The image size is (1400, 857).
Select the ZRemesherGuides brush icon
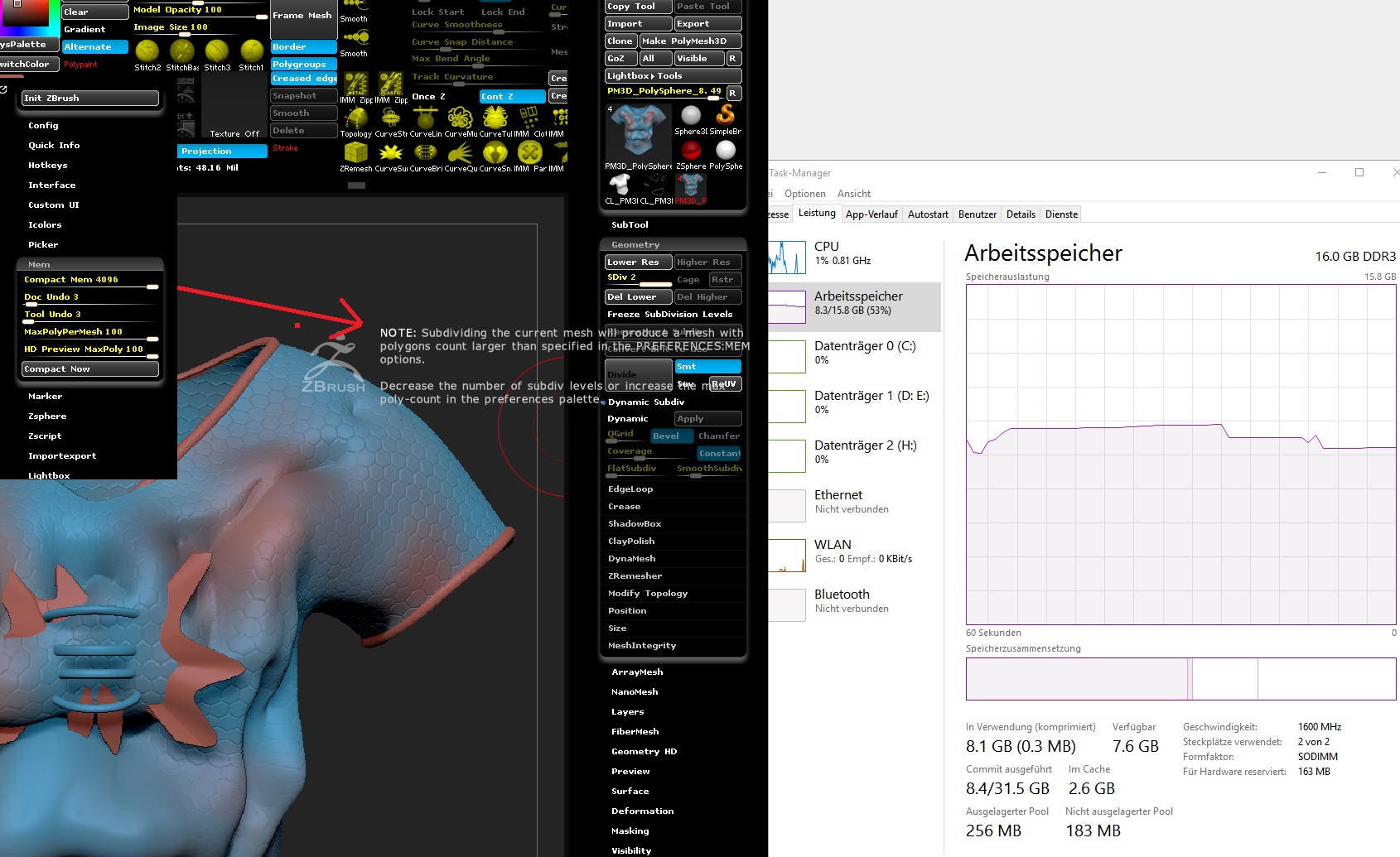click(356, 152)
